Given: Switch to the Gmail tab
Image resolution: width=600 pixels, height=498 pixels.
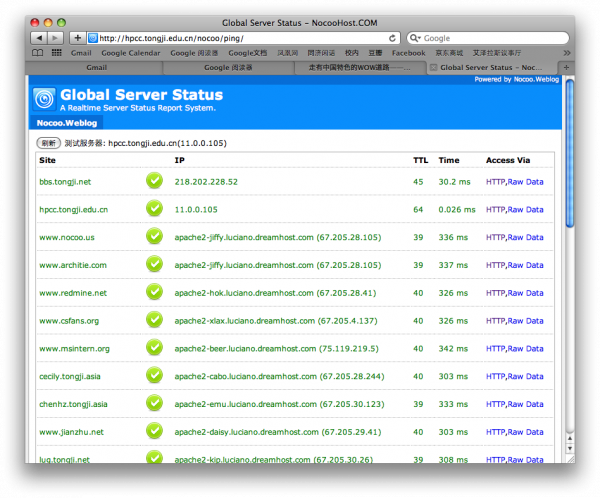Looking at the screenshot, I should coord(96,68).
